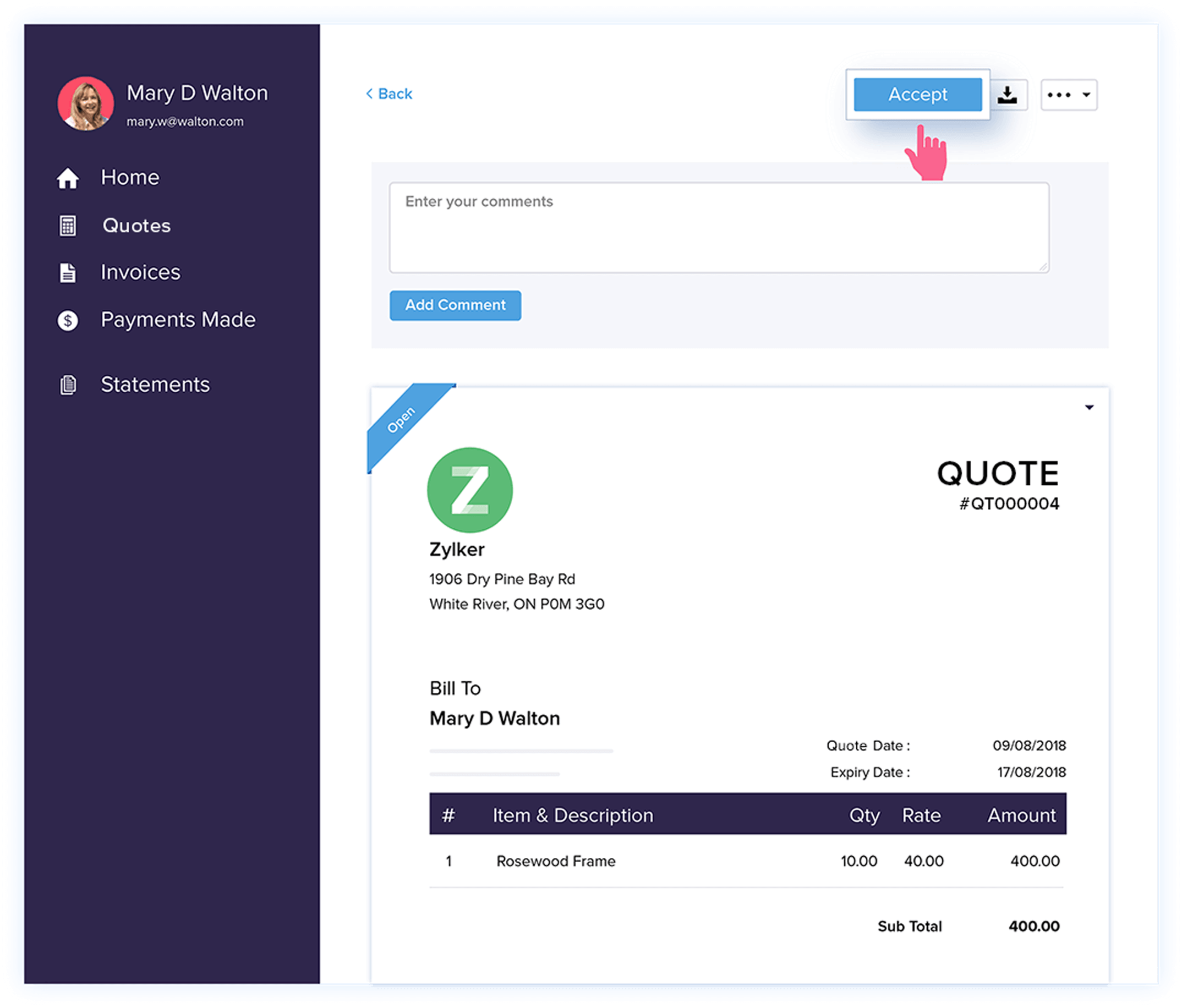
Task: Switch to the Quotes section
Action: coord(136,226)
